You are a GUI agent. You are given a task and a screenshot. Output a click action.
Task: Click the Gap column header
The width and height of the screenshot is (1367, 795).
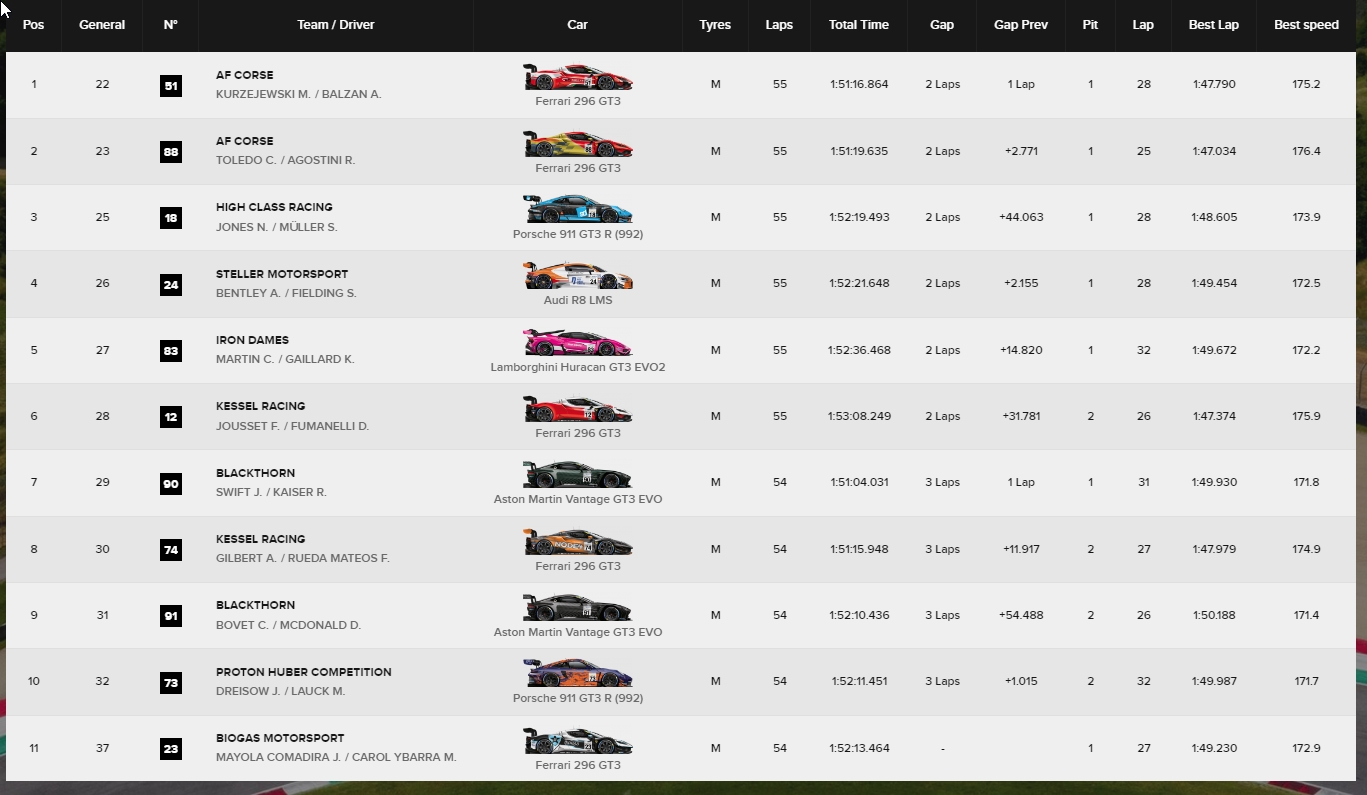coord(942,25)
